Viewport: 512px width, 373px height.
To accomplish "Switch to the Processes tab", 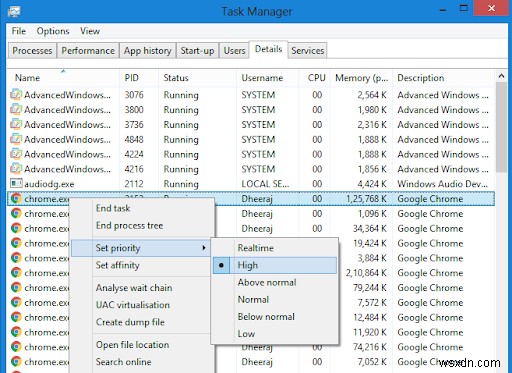I will [x=32, y=51].
